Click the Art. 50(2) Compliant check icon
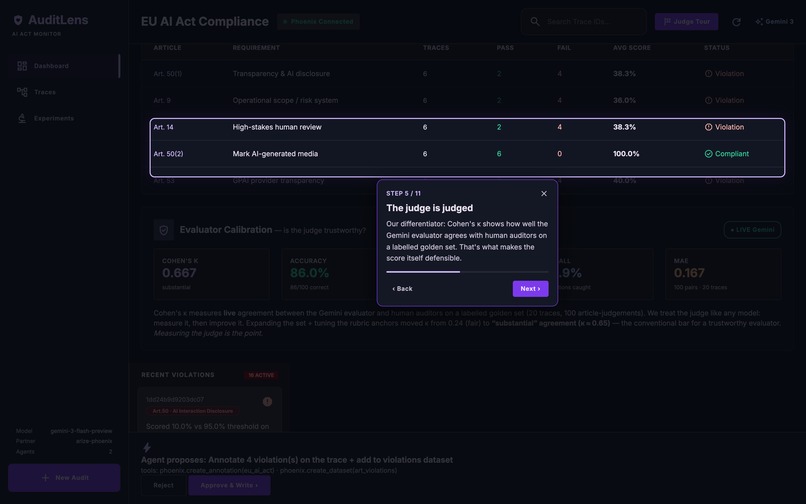The height and width of the screenshot is (504, 806). 708,154
